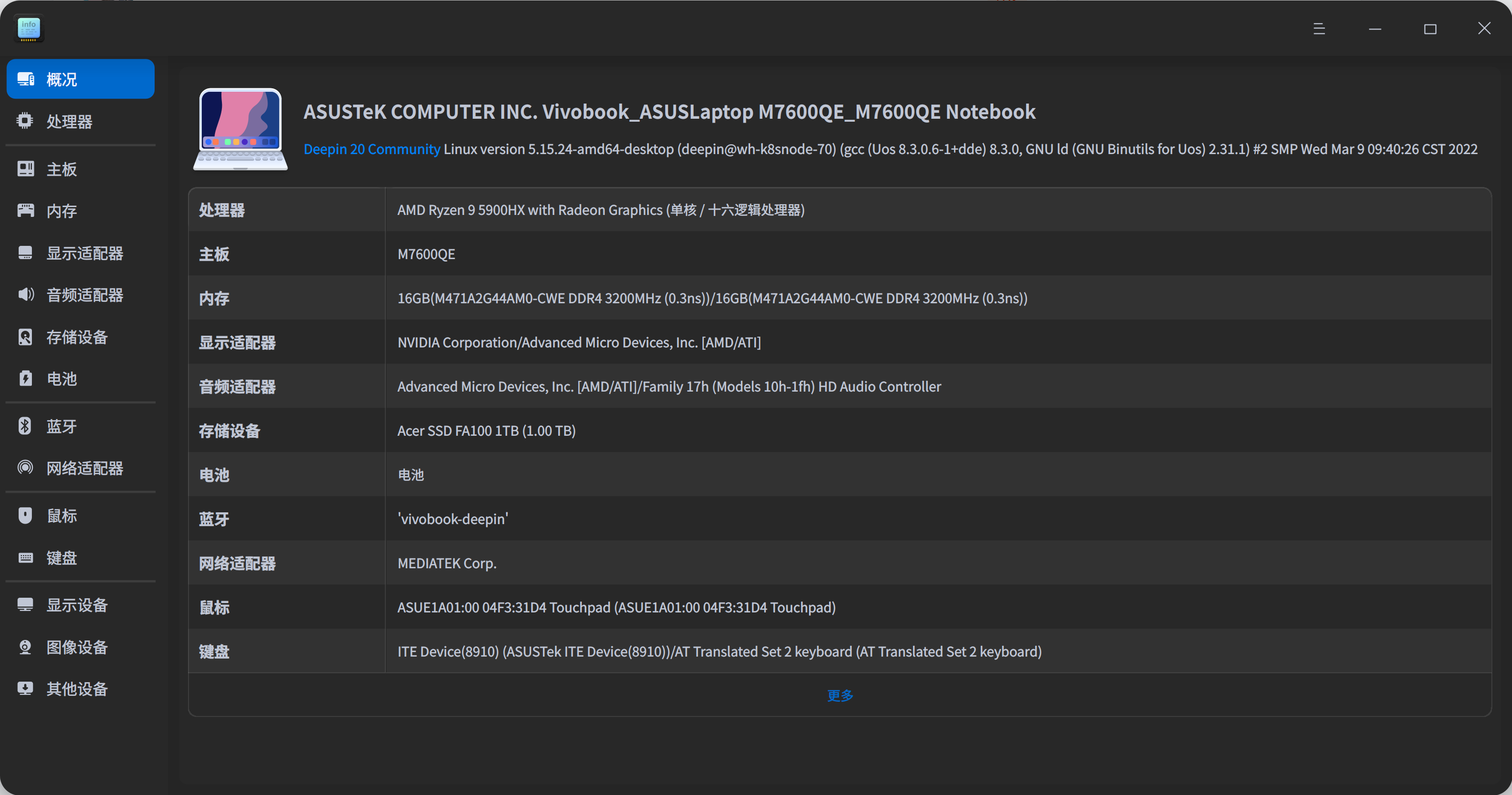Click the laptop illustration thumbnail
The width and height of the screenshot is (1512, 795).
[240, 129]
